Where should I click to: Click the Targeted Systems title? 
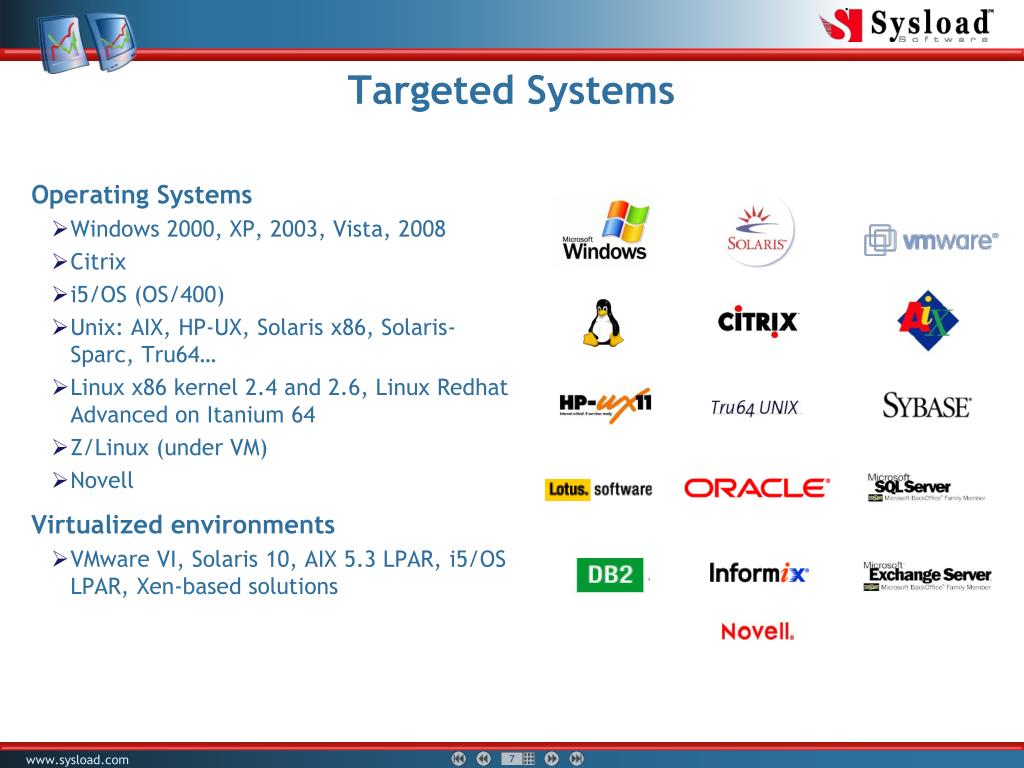tap(511, 90)
